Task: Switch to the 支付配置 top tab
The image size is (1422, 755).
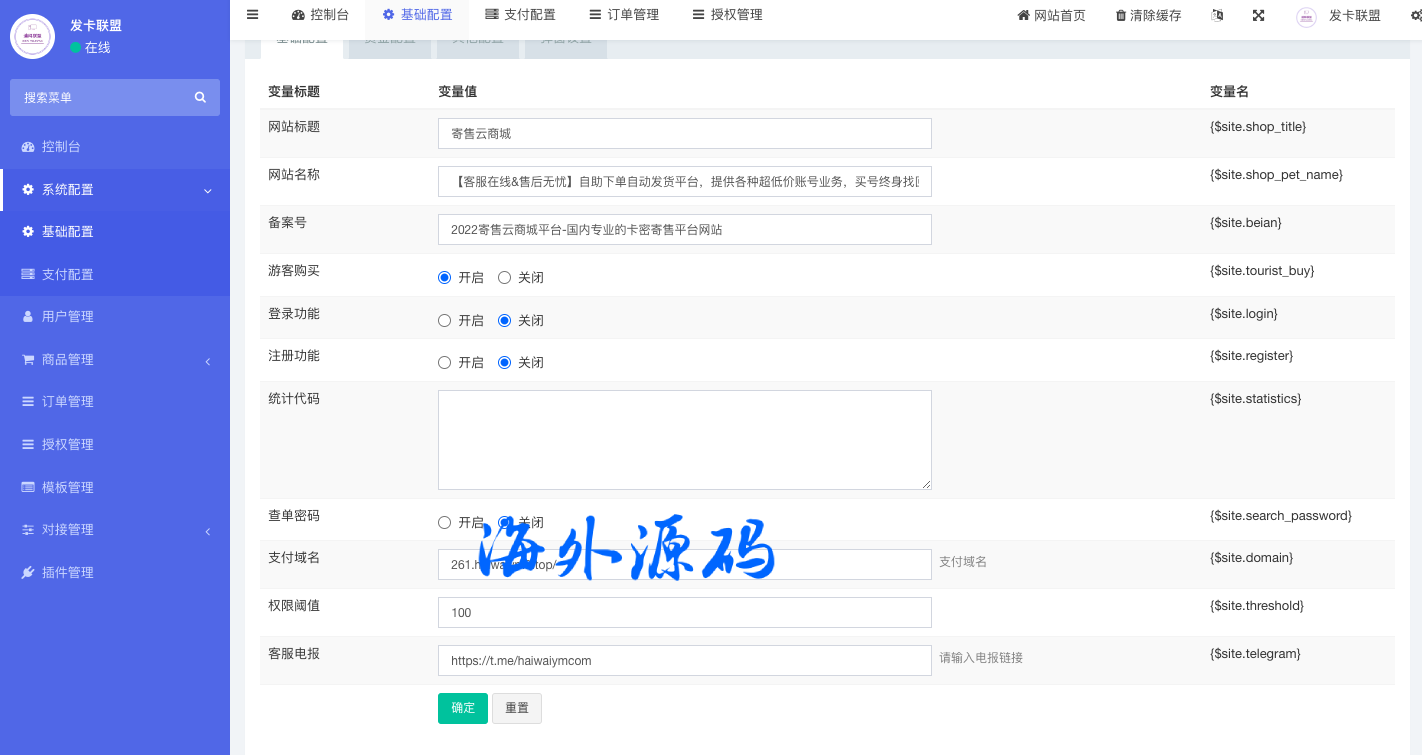Action: point(519,15)
